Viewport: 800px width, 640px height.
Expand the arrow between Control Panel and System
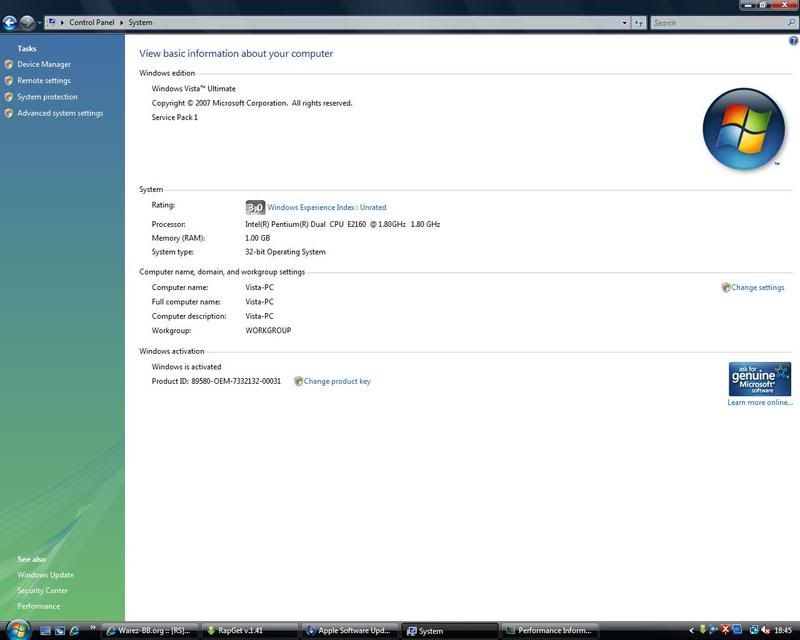coord(121,22)
